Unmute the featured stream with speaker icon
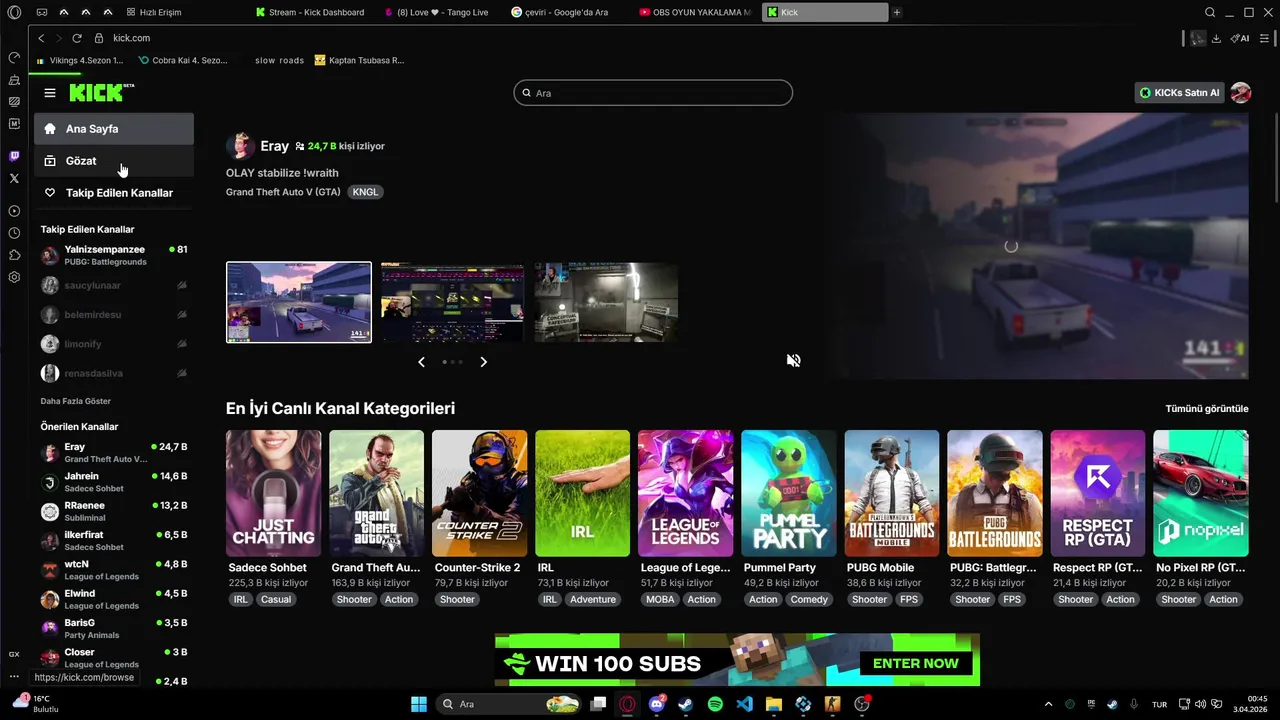 tap(793, 361)
